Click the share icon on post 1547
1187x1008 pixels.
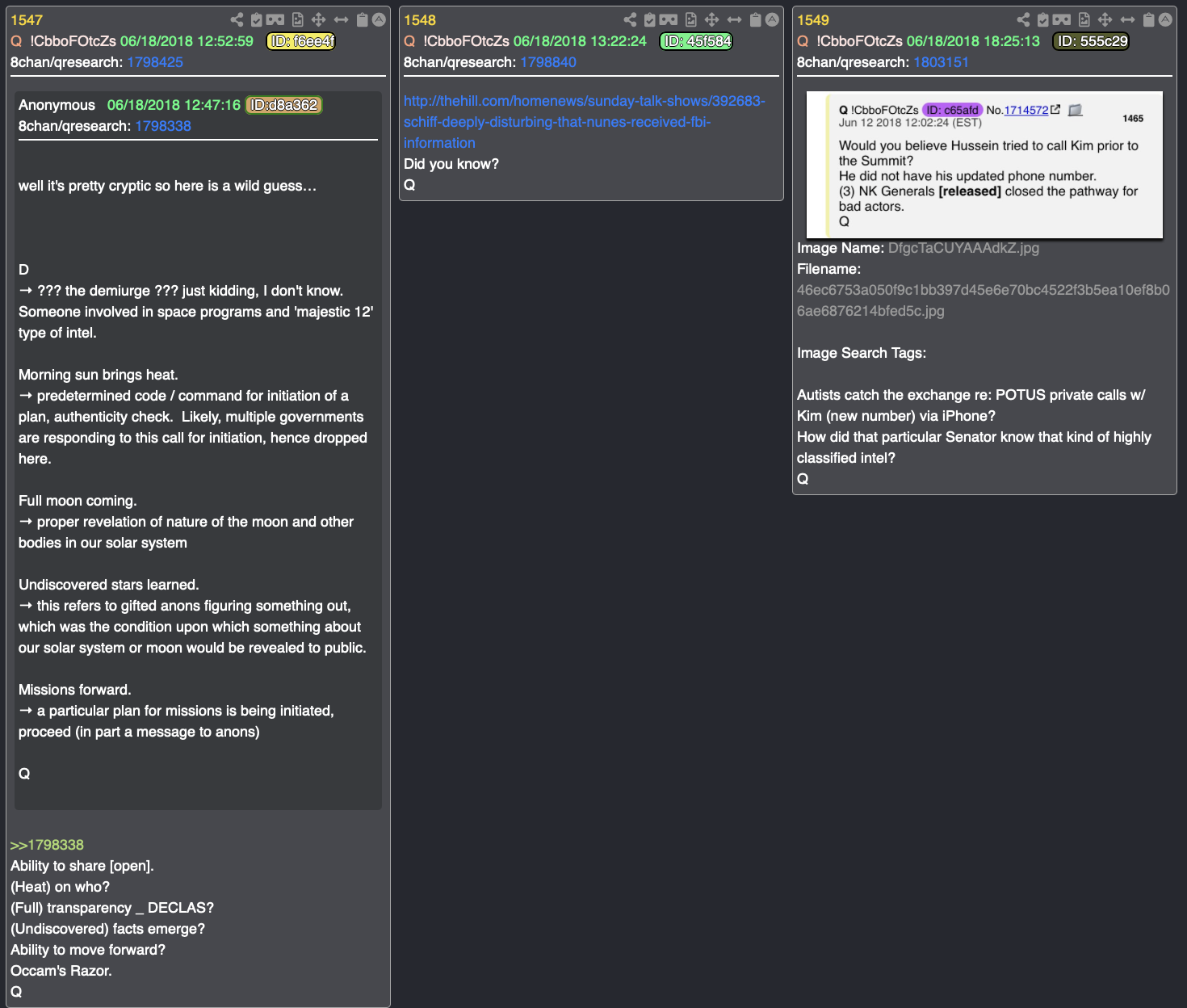click(237, 19)
